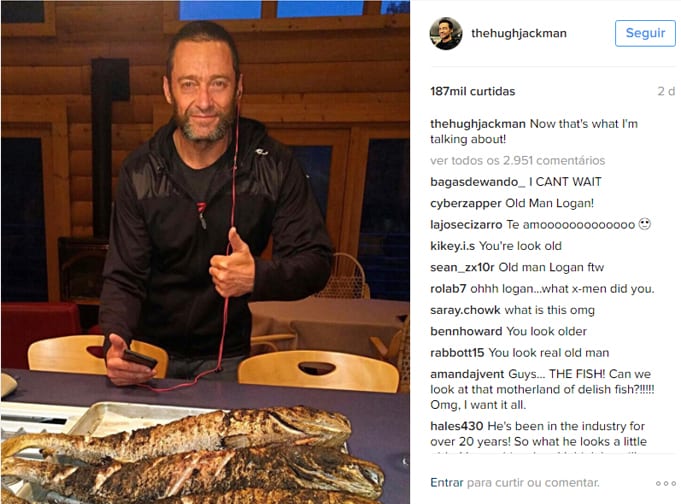View all 2.951 comentários link
Screen dimensions: 681x504
[517, 161]
